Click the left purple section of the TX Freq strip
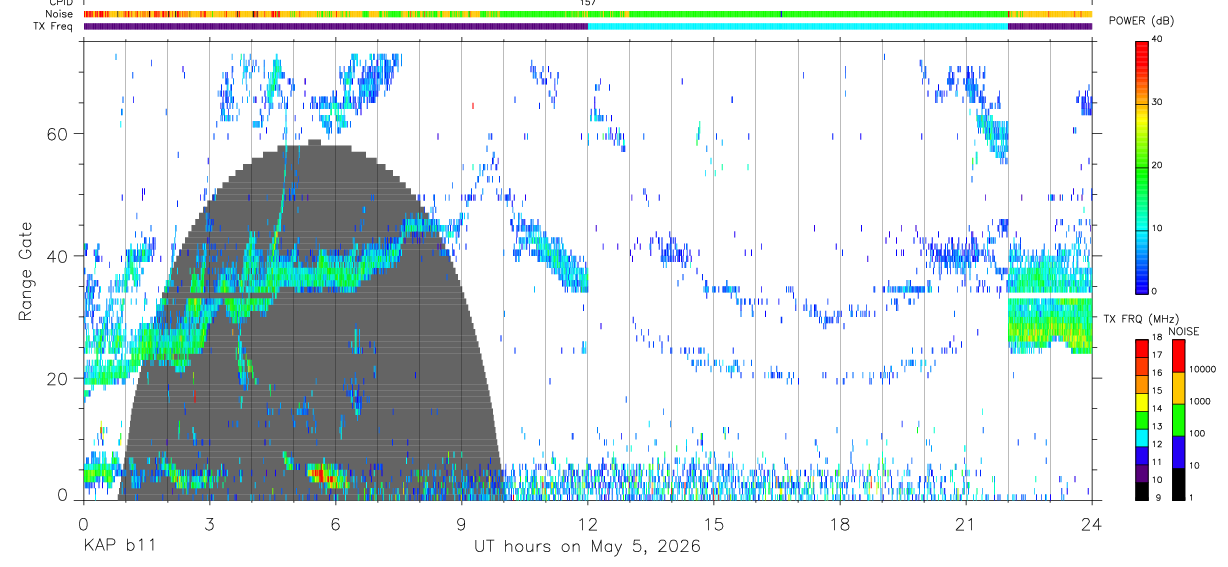 [335, 26]
